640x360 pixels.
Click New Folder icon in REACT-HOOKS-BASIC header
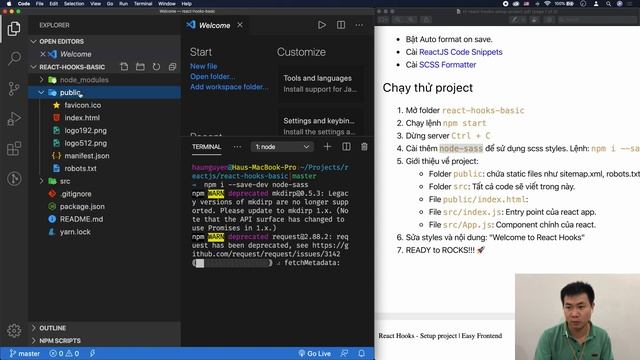coord(140,67)
